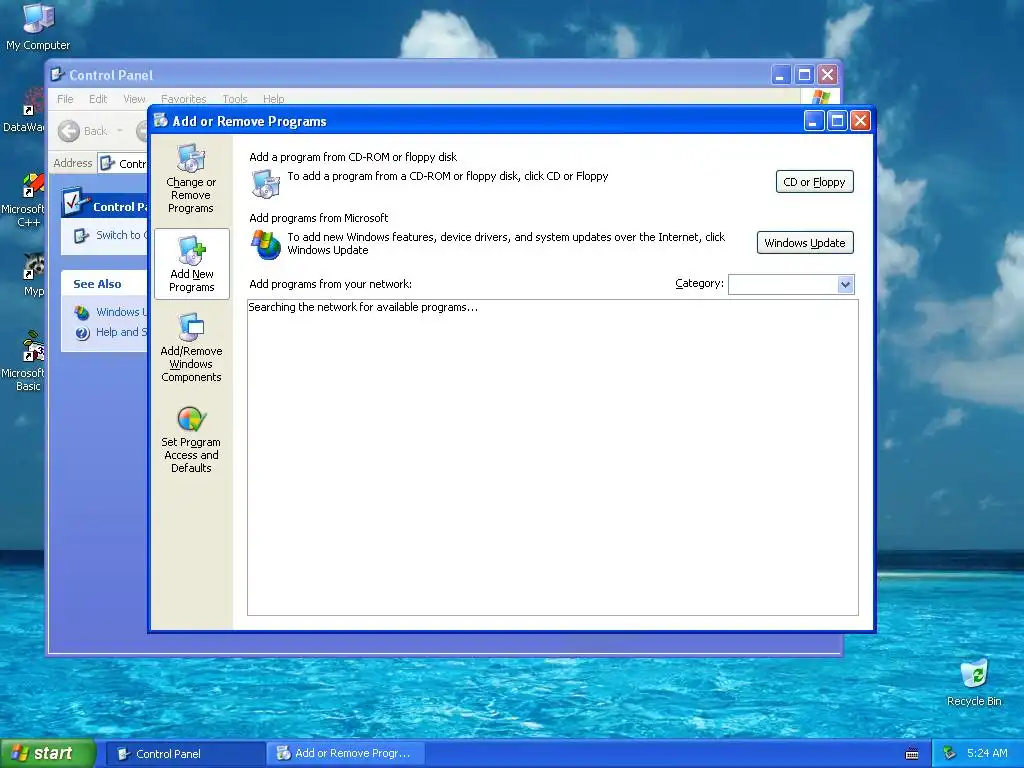Click 'Searching the network for available programs' text
The height and width of the screenshot is (768, 1024).
pyautogui.click(x=363, y=307)
